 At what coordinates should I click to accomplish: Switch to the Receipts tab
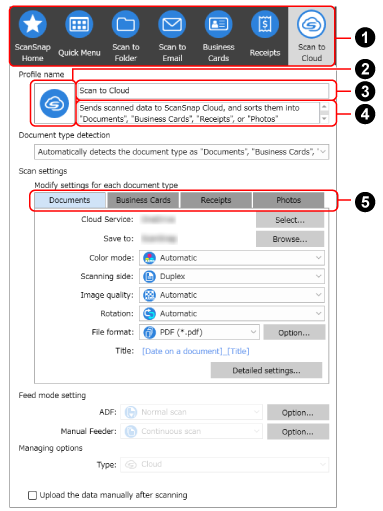pyautogui.click(x=216, y=200)
